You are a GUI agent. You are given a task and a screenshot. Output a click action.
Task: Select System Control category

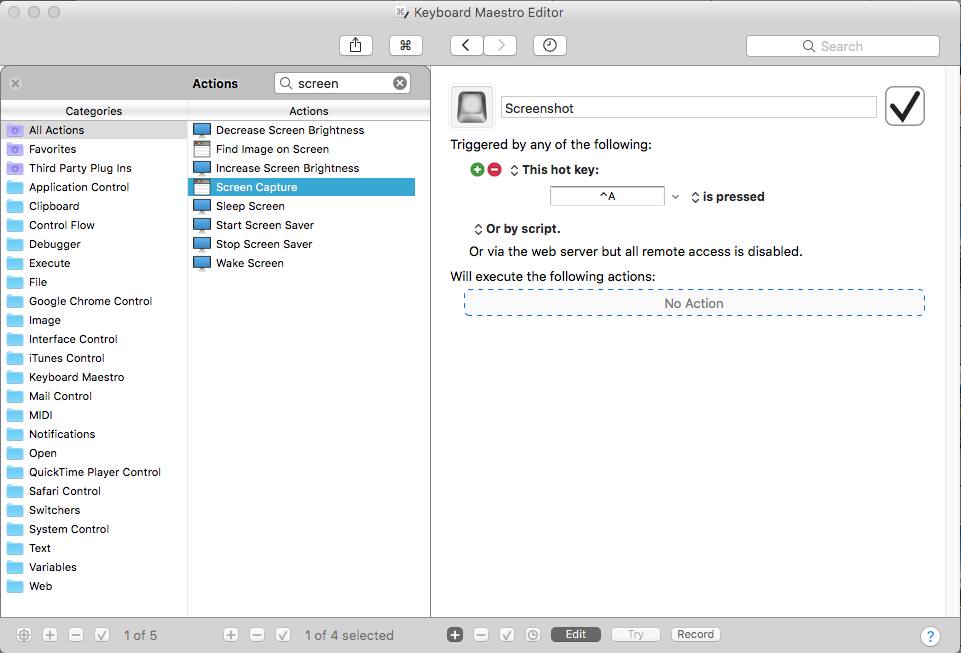coord(94,529)
